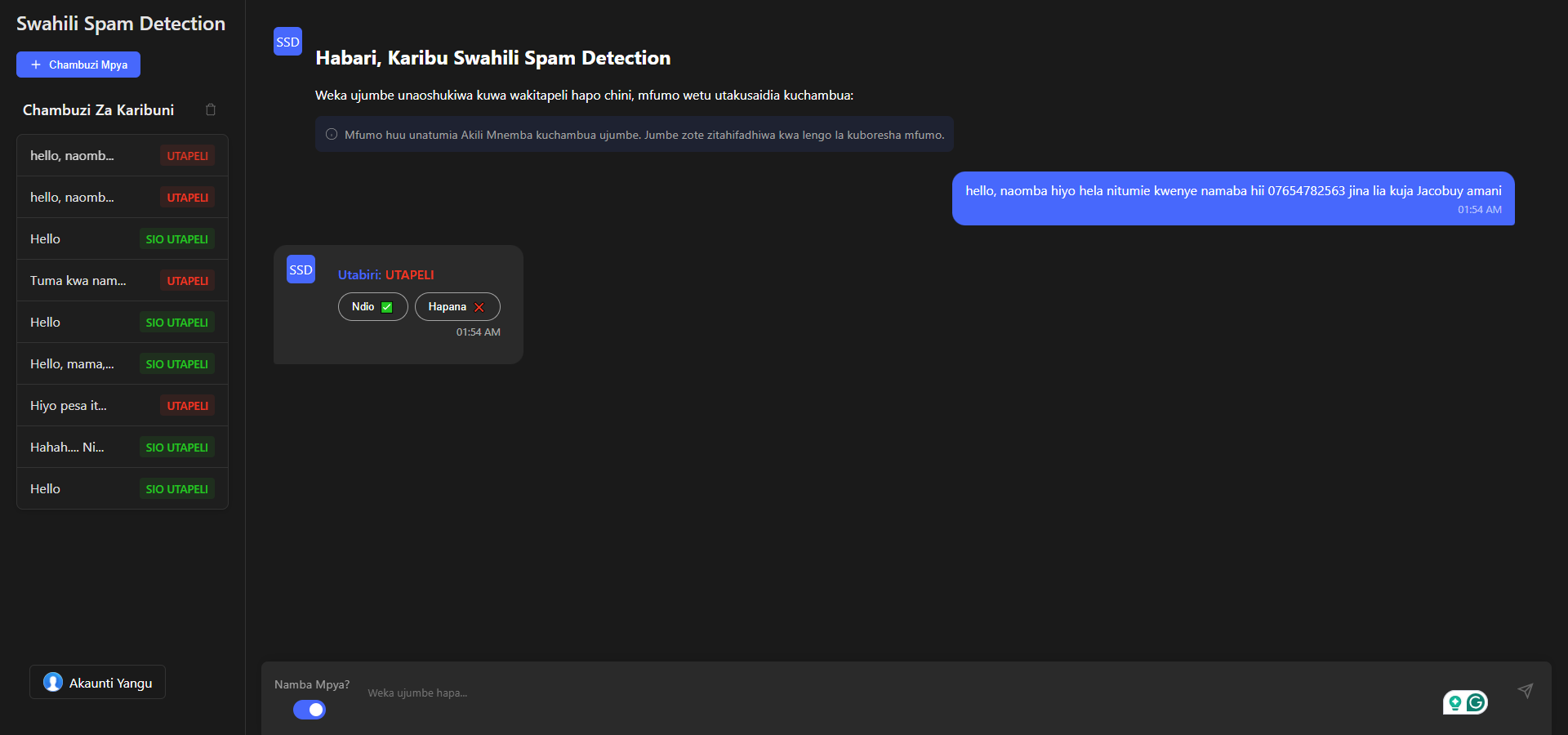Open Akaunti Yangu
The height and width of the screenshot is (735, 1568).
point(97,682)
